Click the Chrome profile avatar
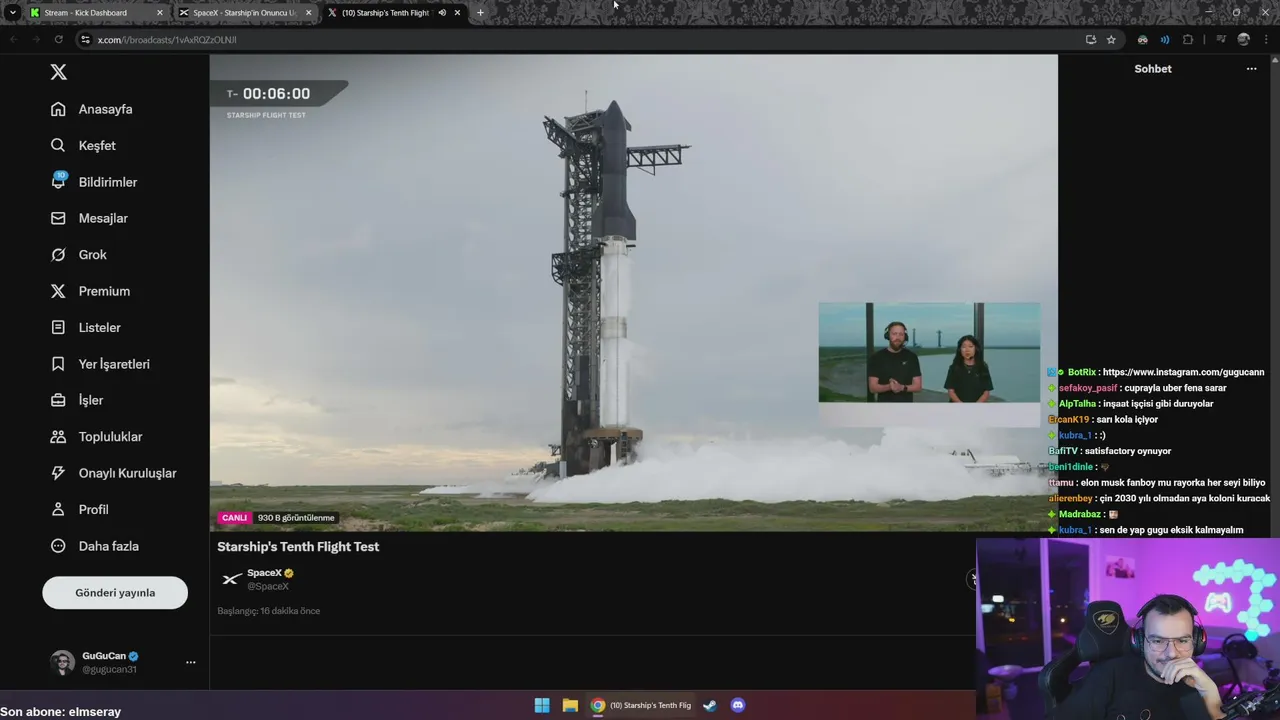The height and width of the screenshot is (720, 1280). [x=1243, y=40]
